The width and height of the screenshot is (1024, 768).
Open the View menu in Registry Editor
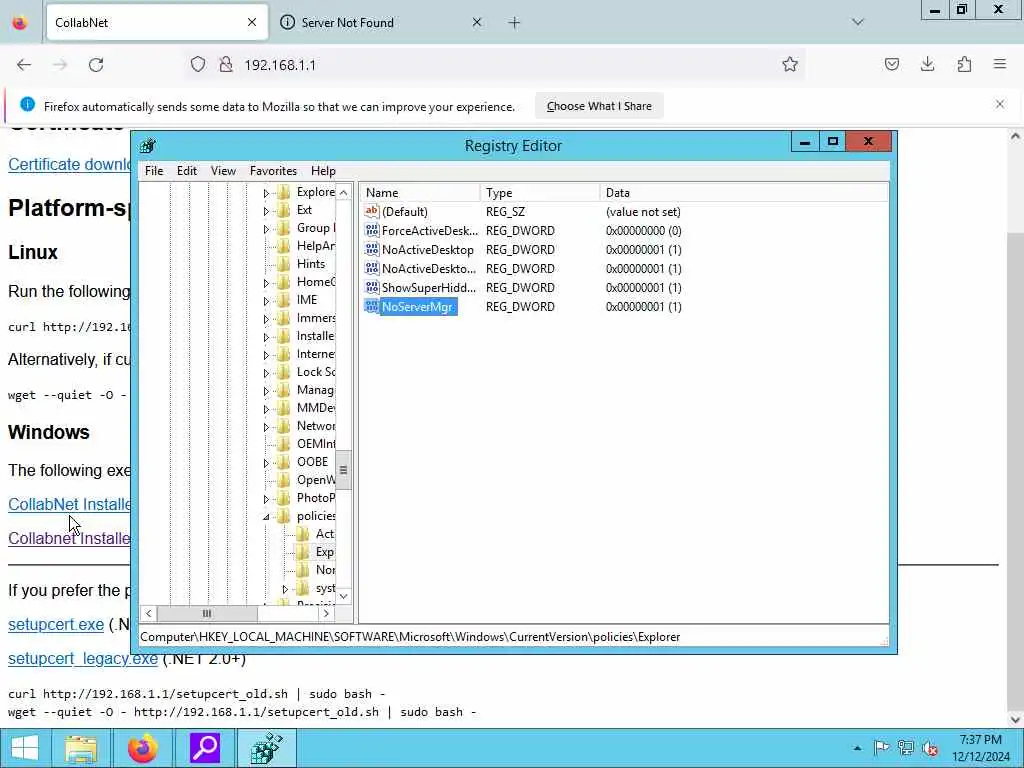(223, 171)
